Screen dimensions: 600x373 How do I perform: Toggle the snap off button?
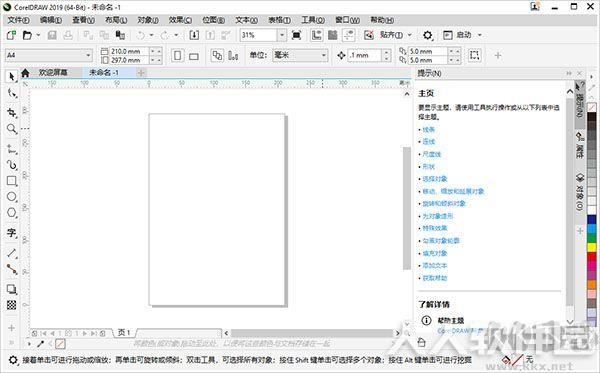(x=368, y=35)
